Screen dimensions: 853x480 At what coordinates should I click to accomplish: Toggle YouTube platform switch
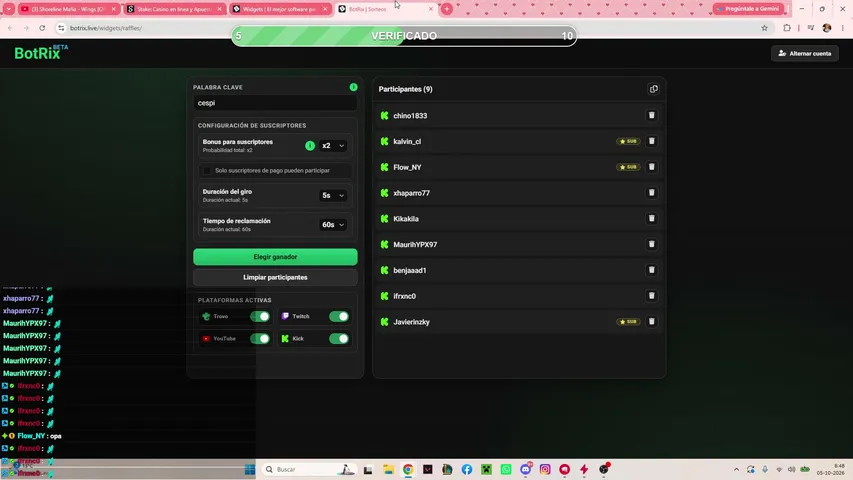[260, 339]
